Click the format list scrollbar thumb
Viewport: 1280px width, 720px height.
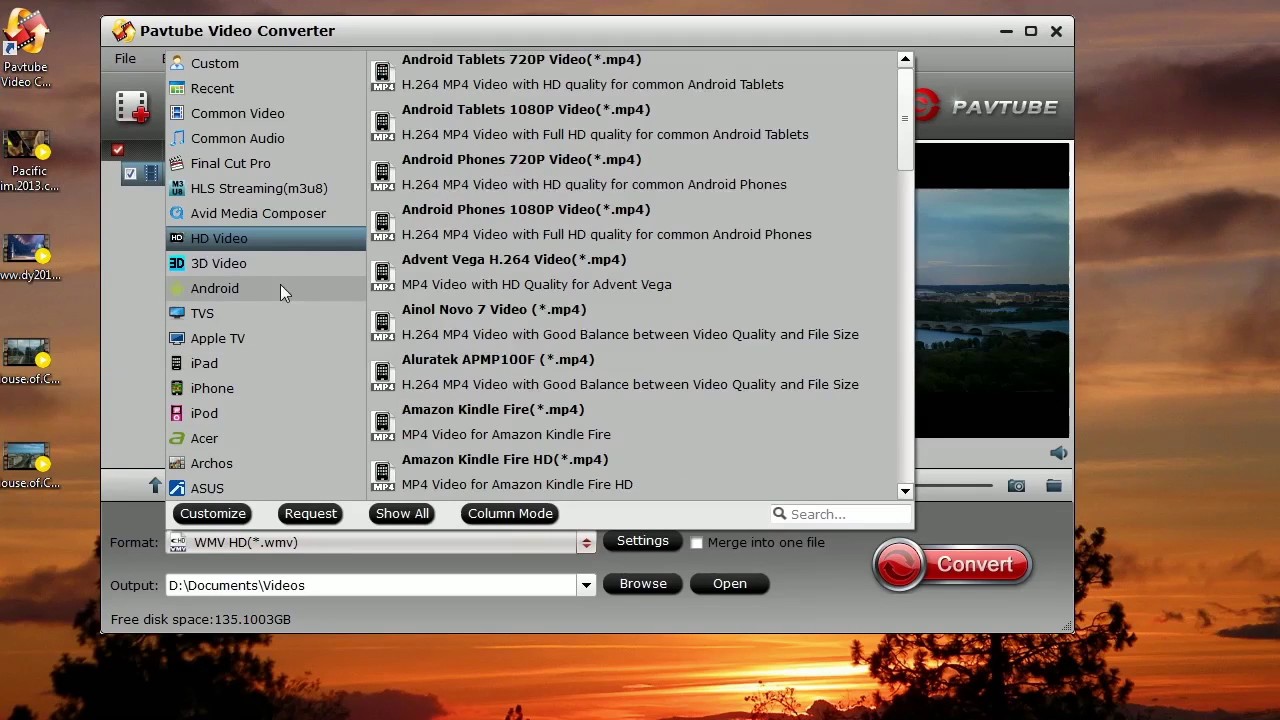click(905, 119)
